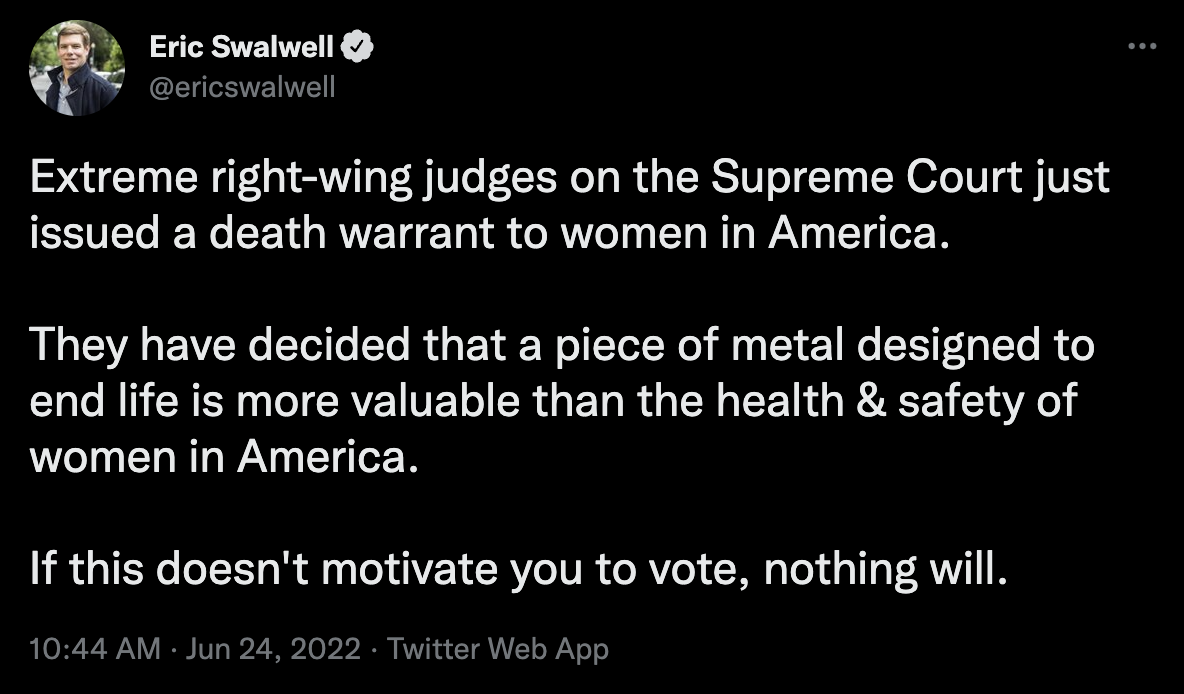Click the words "Supreme Court" in the tweet
This screenshot has height=694, width=1184.
pyautogui.click(x=868, y=177)
